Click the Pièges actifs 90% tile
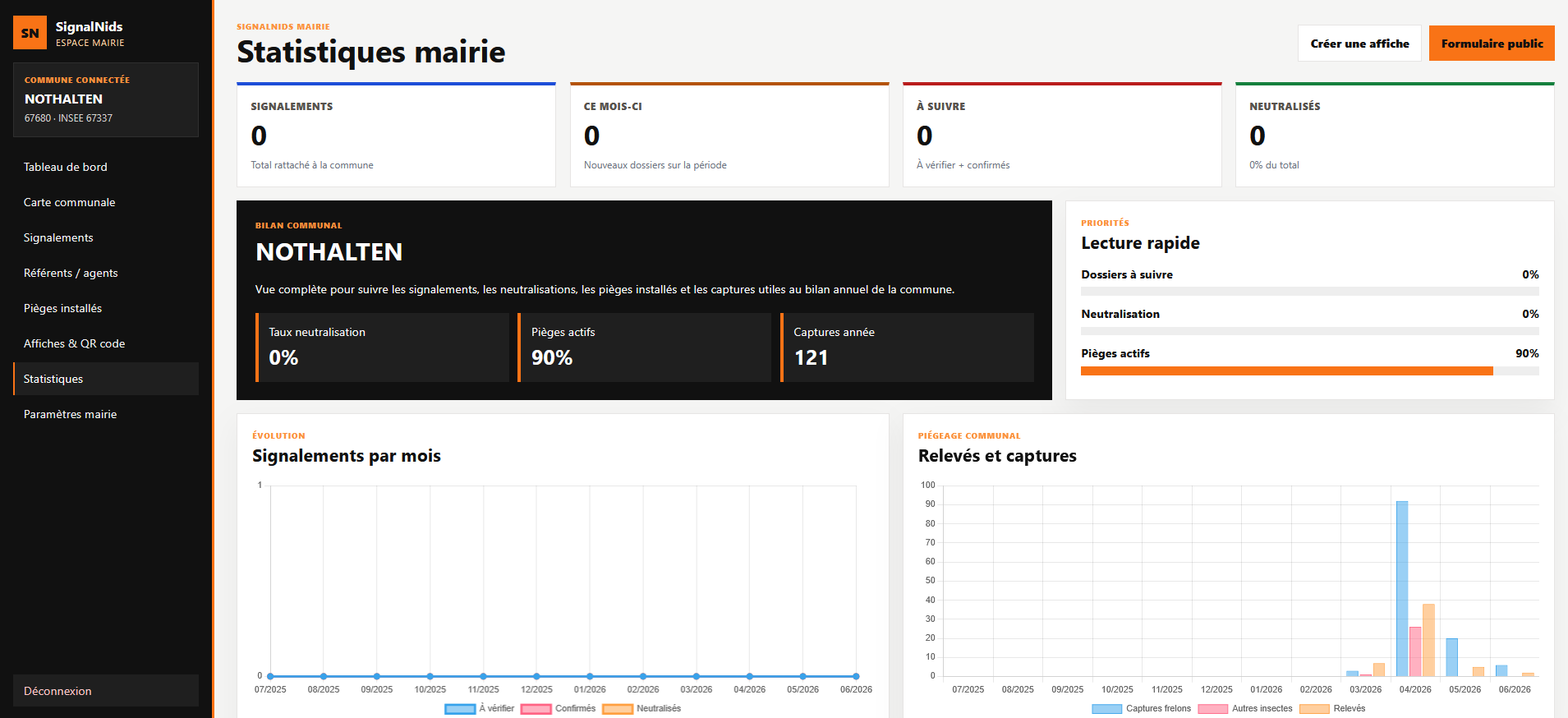Screen dimensions: 1568x718 pyautogui.click(x=645, y=347)
